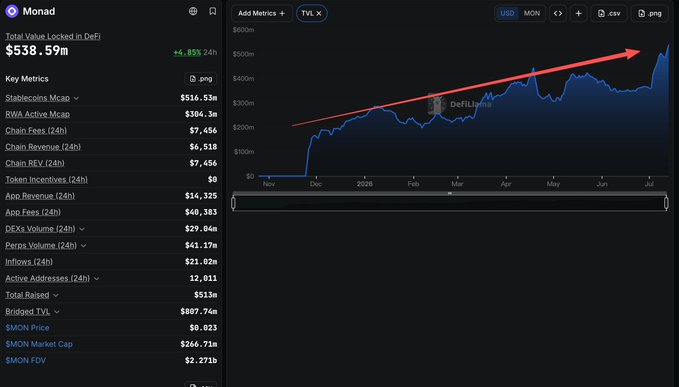This screenshot has height=387, width=679.
Task: Click the $21.02m inflows value
Action: click(x=201, y=262)
